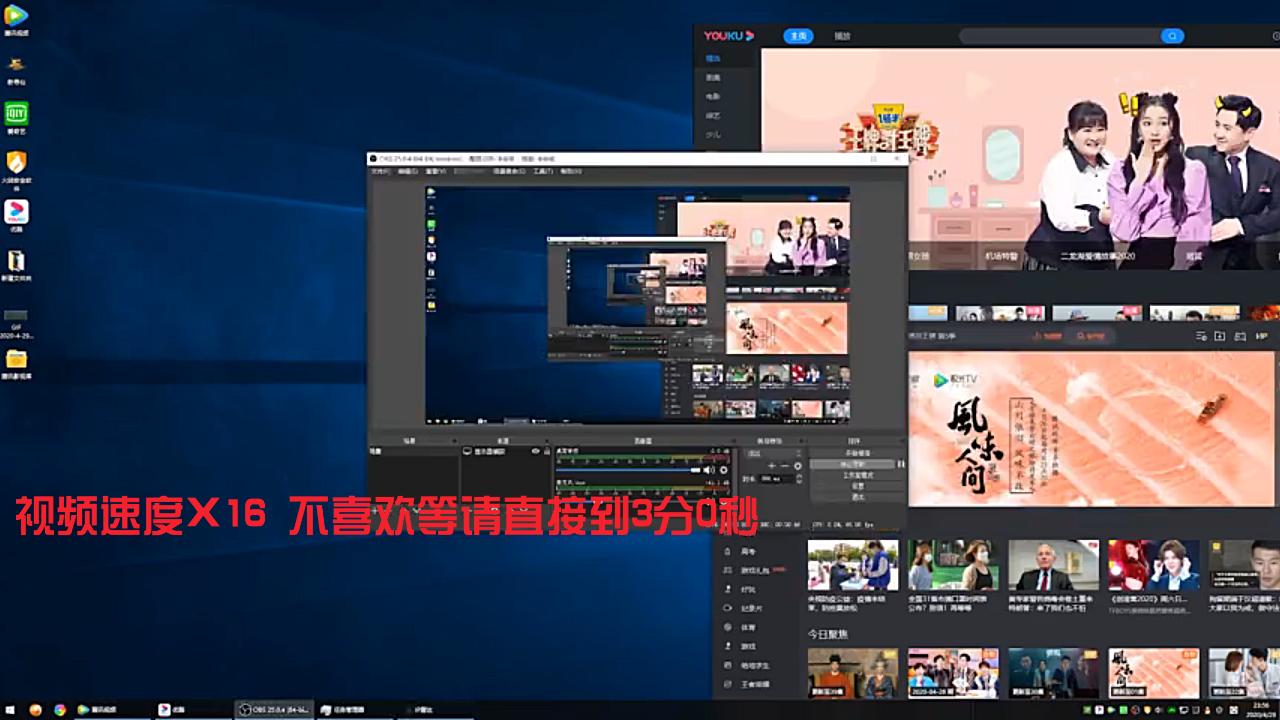Click 开始推流 button in OBS controls
1280x720 pixels.
click(857, 453)
